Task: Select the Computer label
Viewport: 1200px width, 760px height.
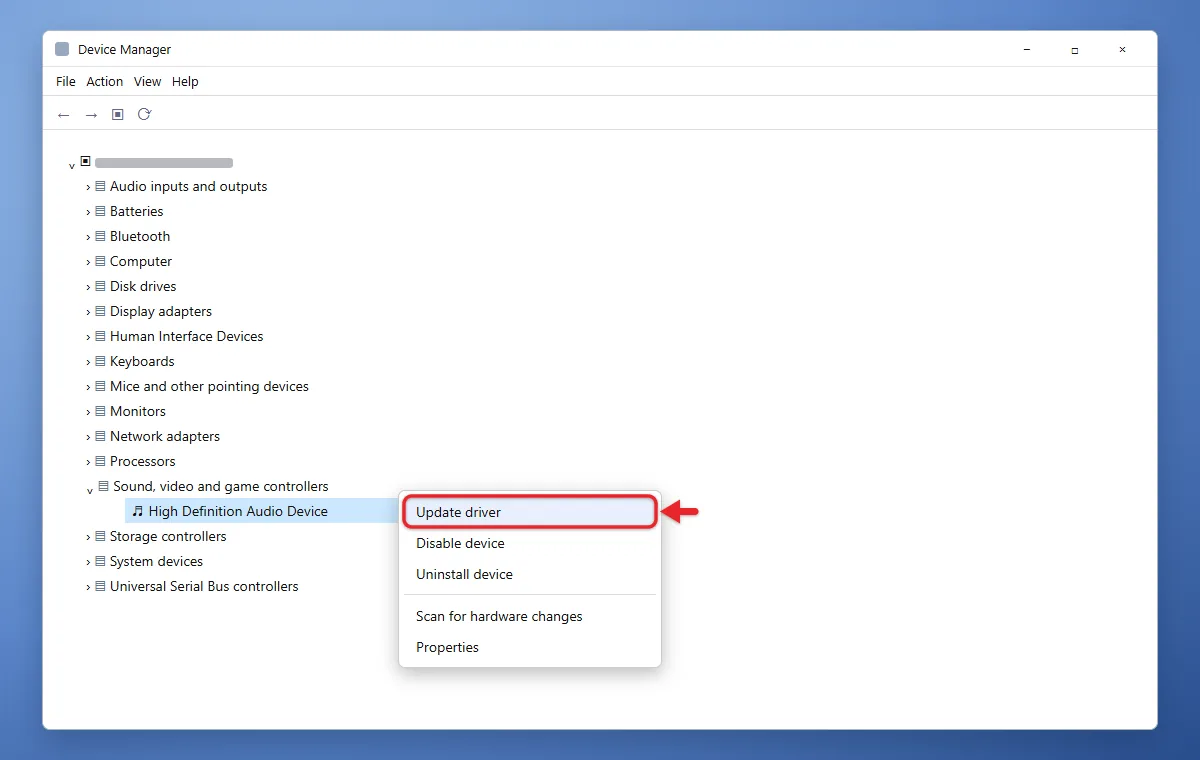Action: 141,261
